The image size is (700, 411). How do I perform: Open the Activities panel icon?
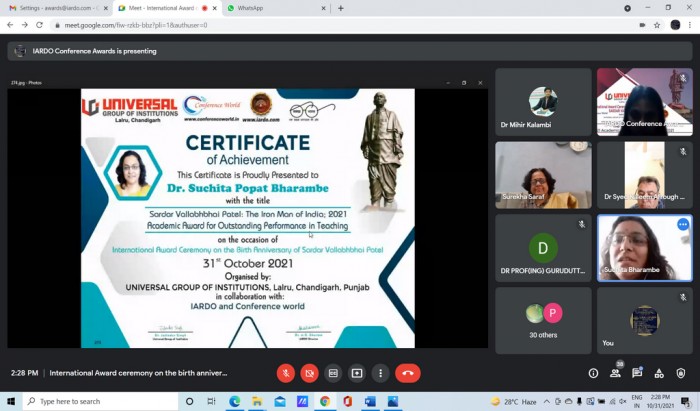click(x=659, y=373)
